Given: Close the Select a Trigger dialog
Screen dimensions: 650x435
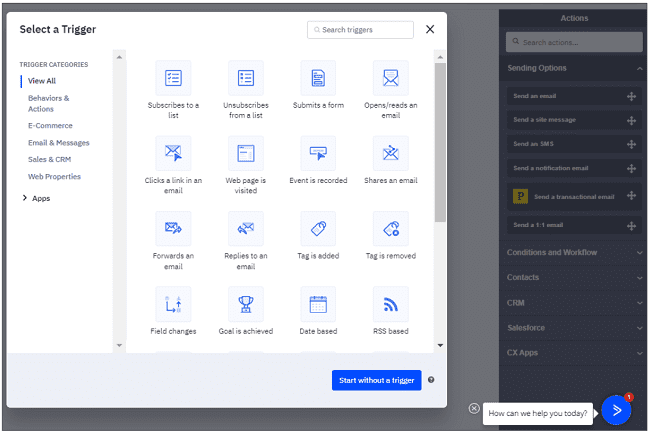Looking at the screenshot, I should (430, 30).
